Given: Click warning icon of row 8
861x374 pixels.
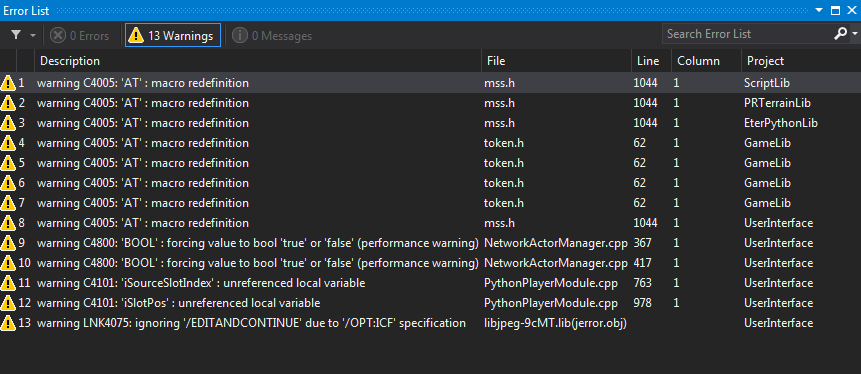Looking at the screenshot, I should 8,223.
